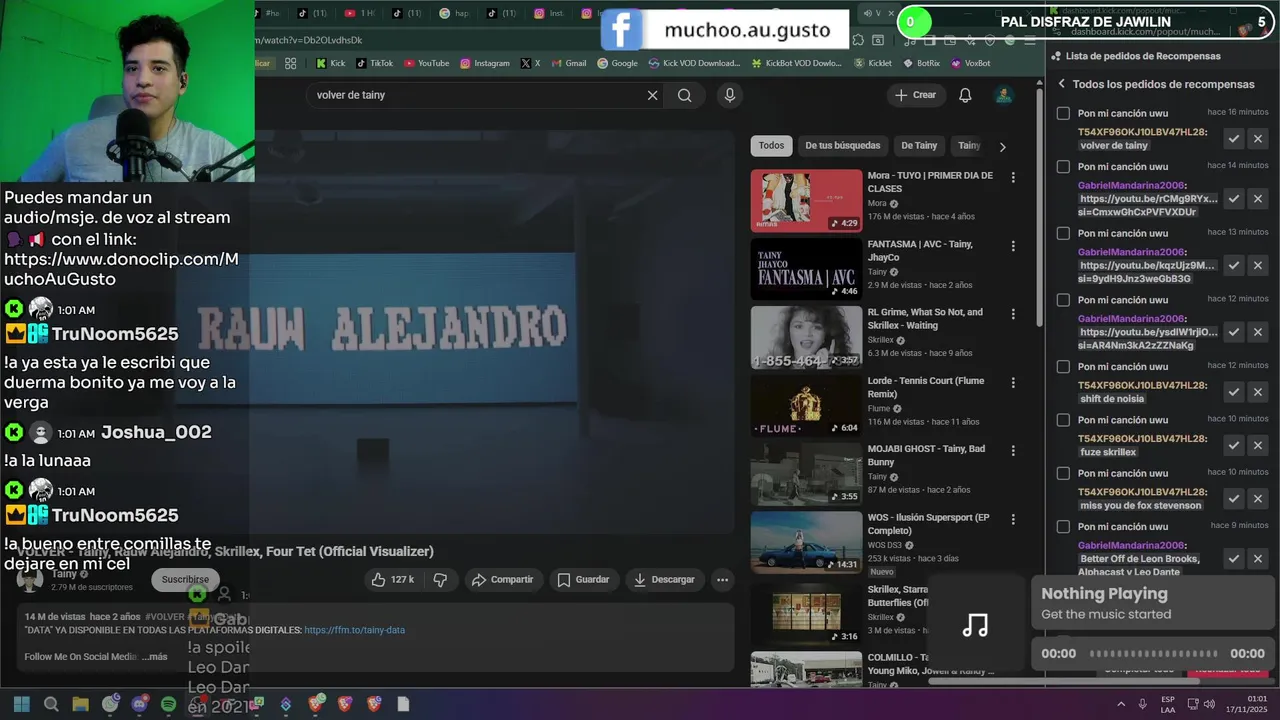Click the Crear button
Screen dimensions: 1280x720
tap(916, 95)
